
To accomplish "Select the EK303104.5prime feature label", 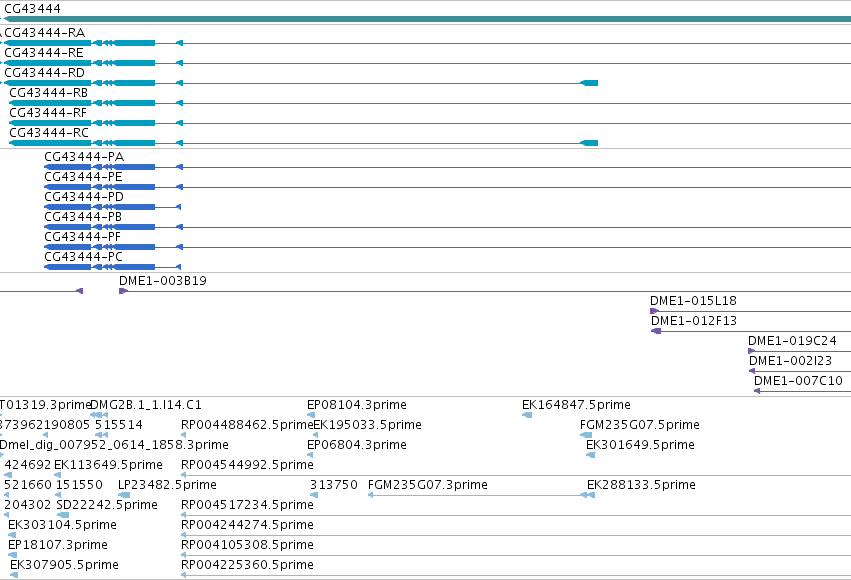I will [x=62, y=526].
